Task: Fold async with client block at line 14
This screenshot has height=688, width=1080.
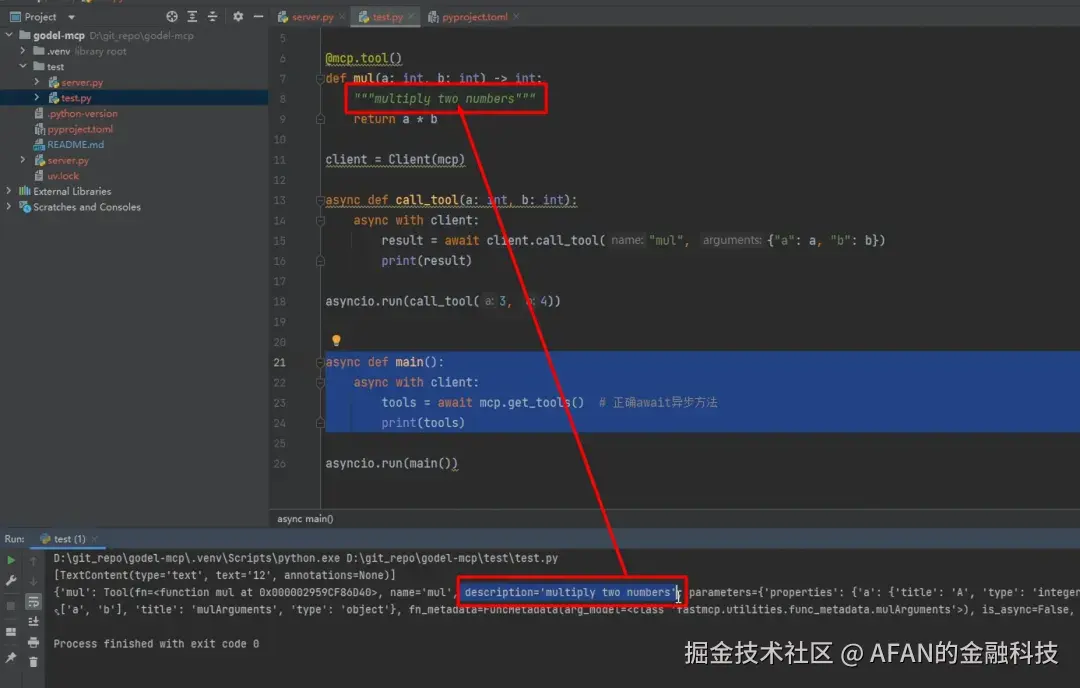Action: 320,220
